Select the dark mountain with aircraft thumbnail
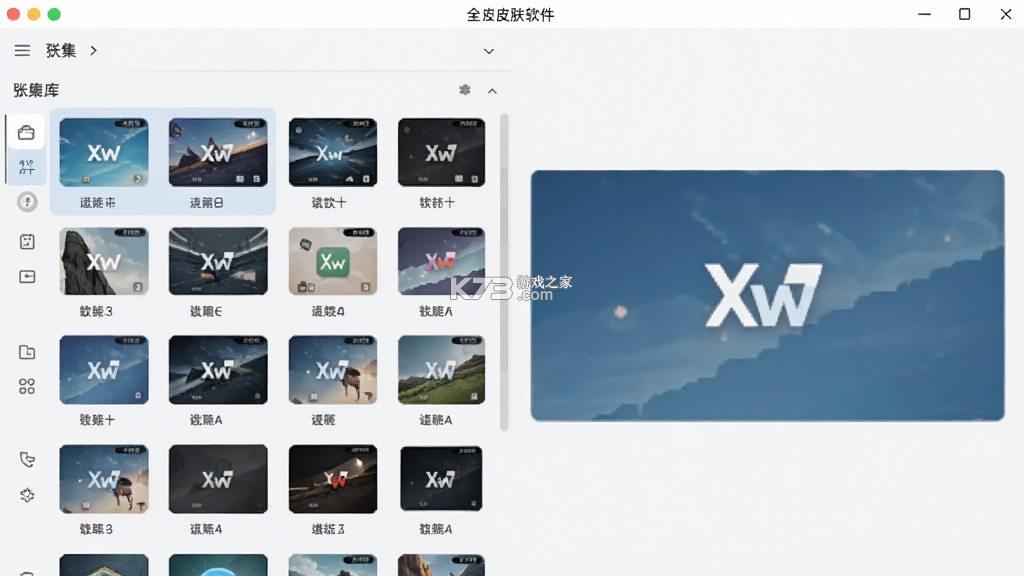The width and height of the screenshot is (1024, 576). tap(218, 370)
